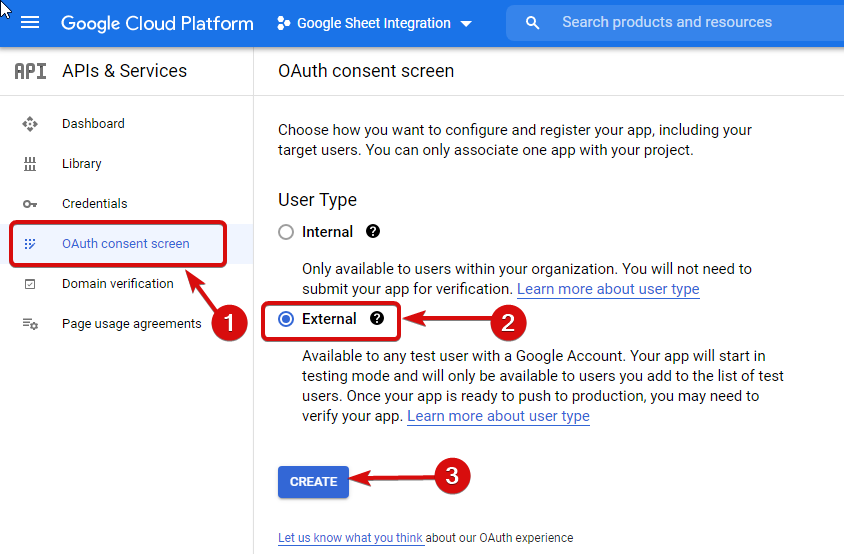Click the Internal label text
Image resolution: width=844 pixels, height=554 pixels.
click(327, 232)
